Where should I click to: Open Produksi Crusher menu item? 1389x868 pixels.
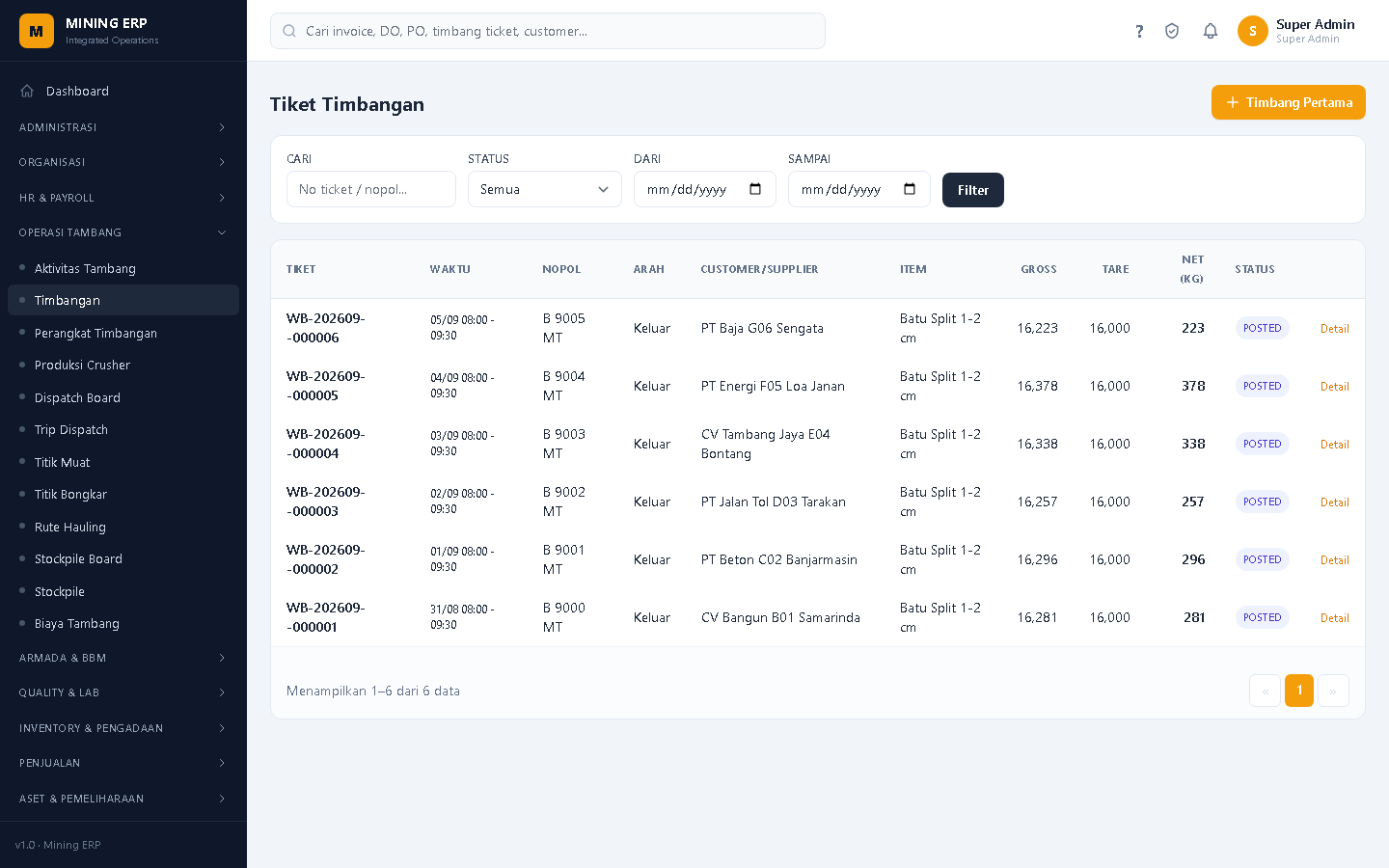click(x=123, y=365)
